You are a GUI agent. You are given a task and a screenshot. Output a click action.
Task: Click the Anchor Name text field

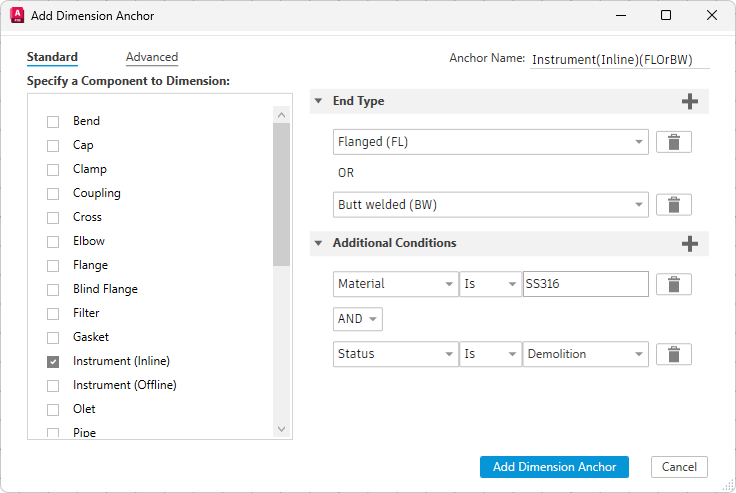tap(619, 60)
